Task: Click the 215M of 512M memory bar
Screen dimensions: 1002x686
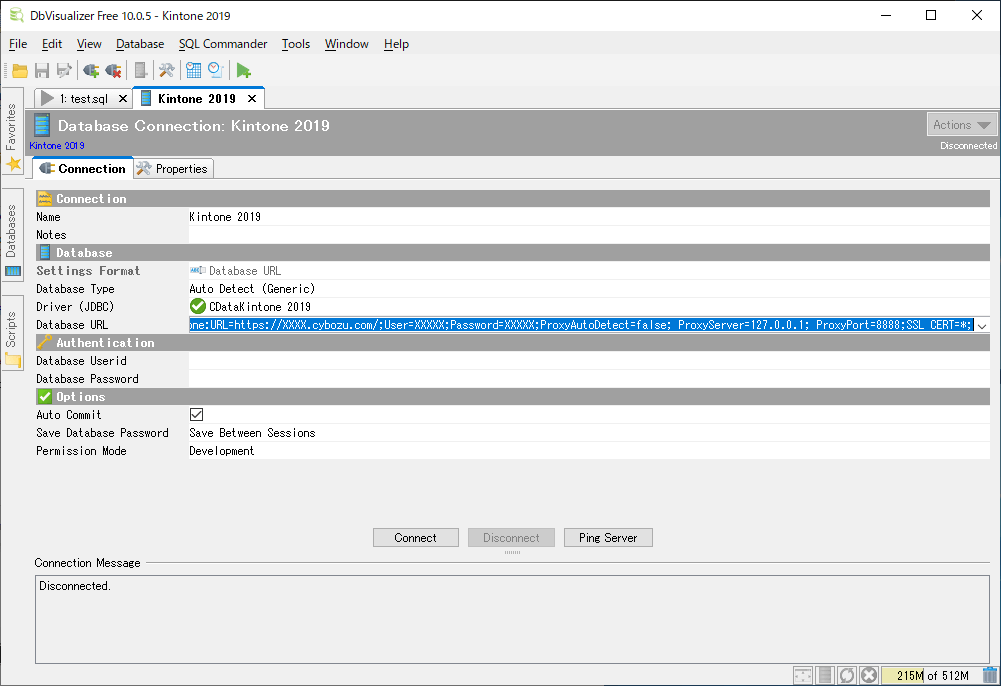Action: tap(930, 675)
